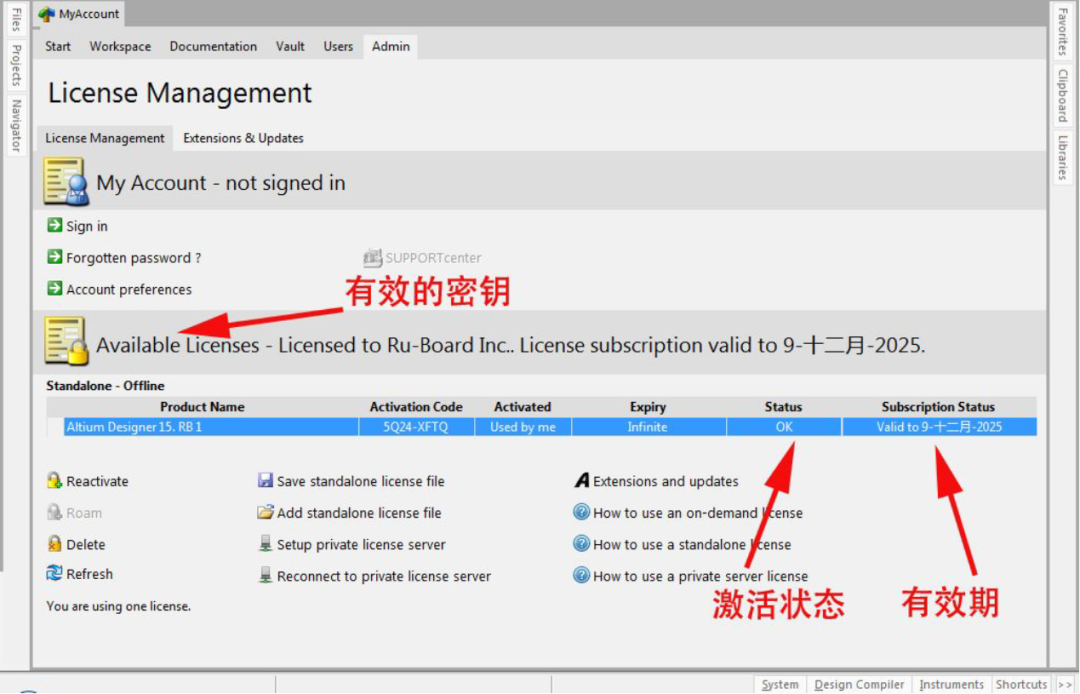This screenshot has width=1080, height=694.
Task: Click the Refresh arrows icon
Action: [x=54, y=573]
